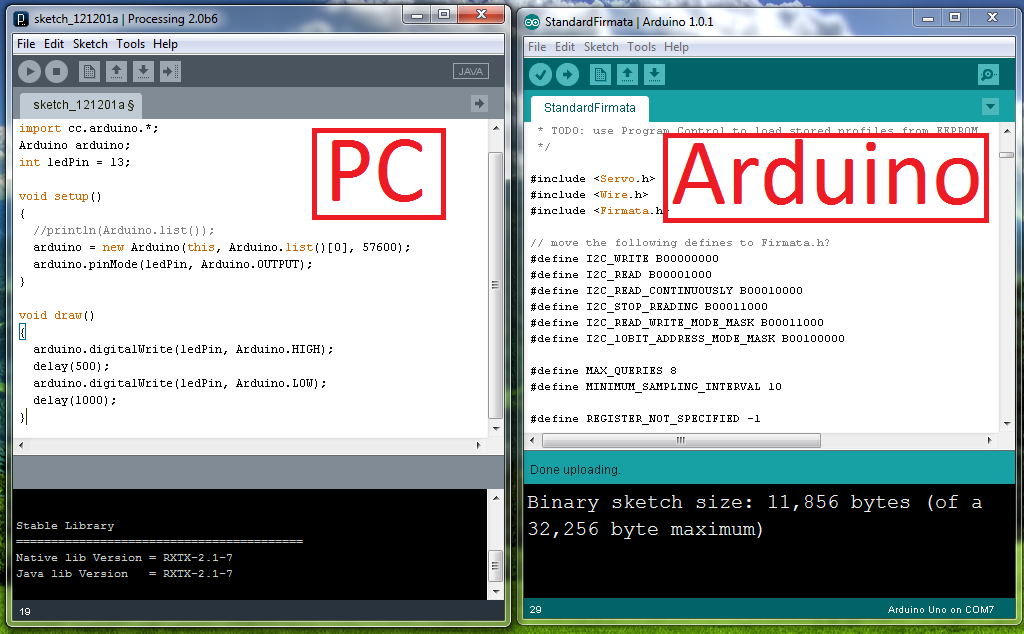Open the Tools menu in Arduino

pyautogui.click(x=641, y=47)
